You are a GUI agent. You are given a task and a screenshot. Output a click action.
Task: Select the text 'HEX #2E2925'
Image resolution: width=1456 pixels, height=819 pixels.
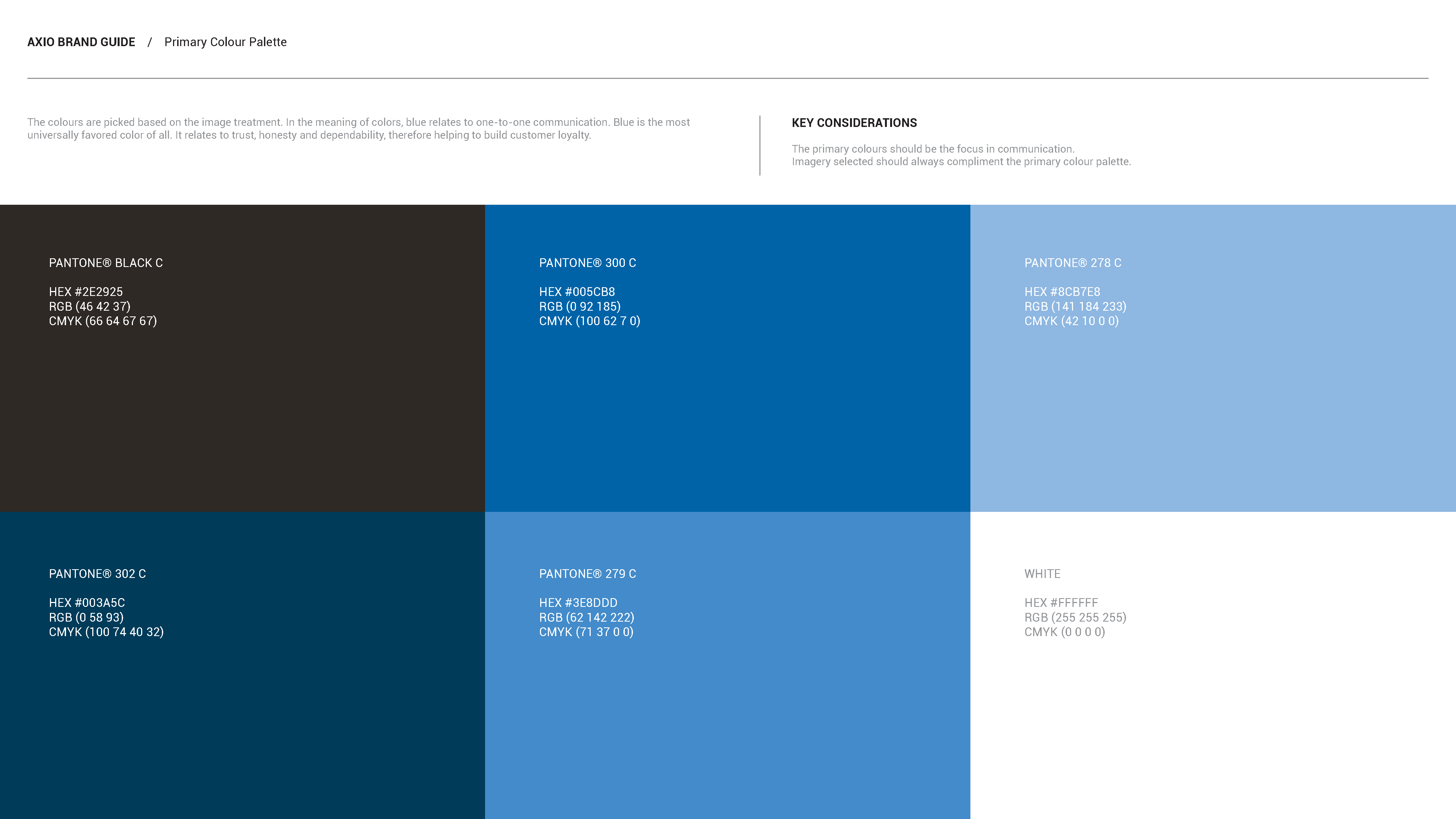[86, 292]
